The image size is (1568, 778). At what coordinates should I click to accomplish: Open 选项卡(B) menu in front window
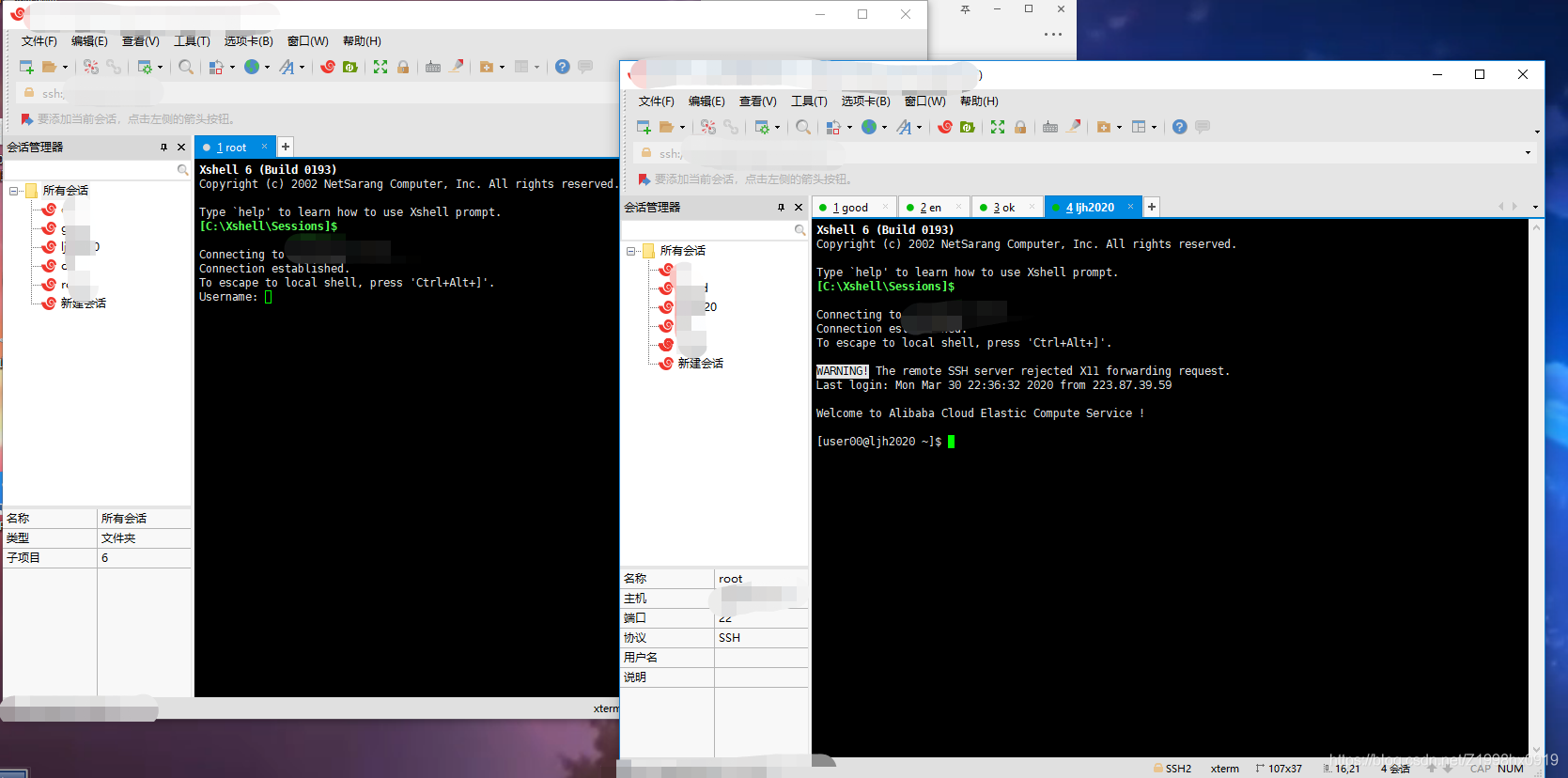[x=865, y=101]
